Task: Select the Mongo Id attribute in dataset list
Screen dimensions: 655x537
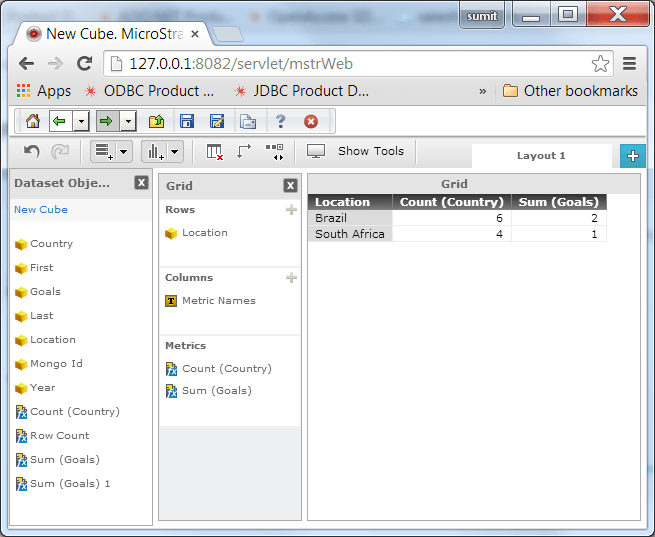Action: click(x=55, y=364)
